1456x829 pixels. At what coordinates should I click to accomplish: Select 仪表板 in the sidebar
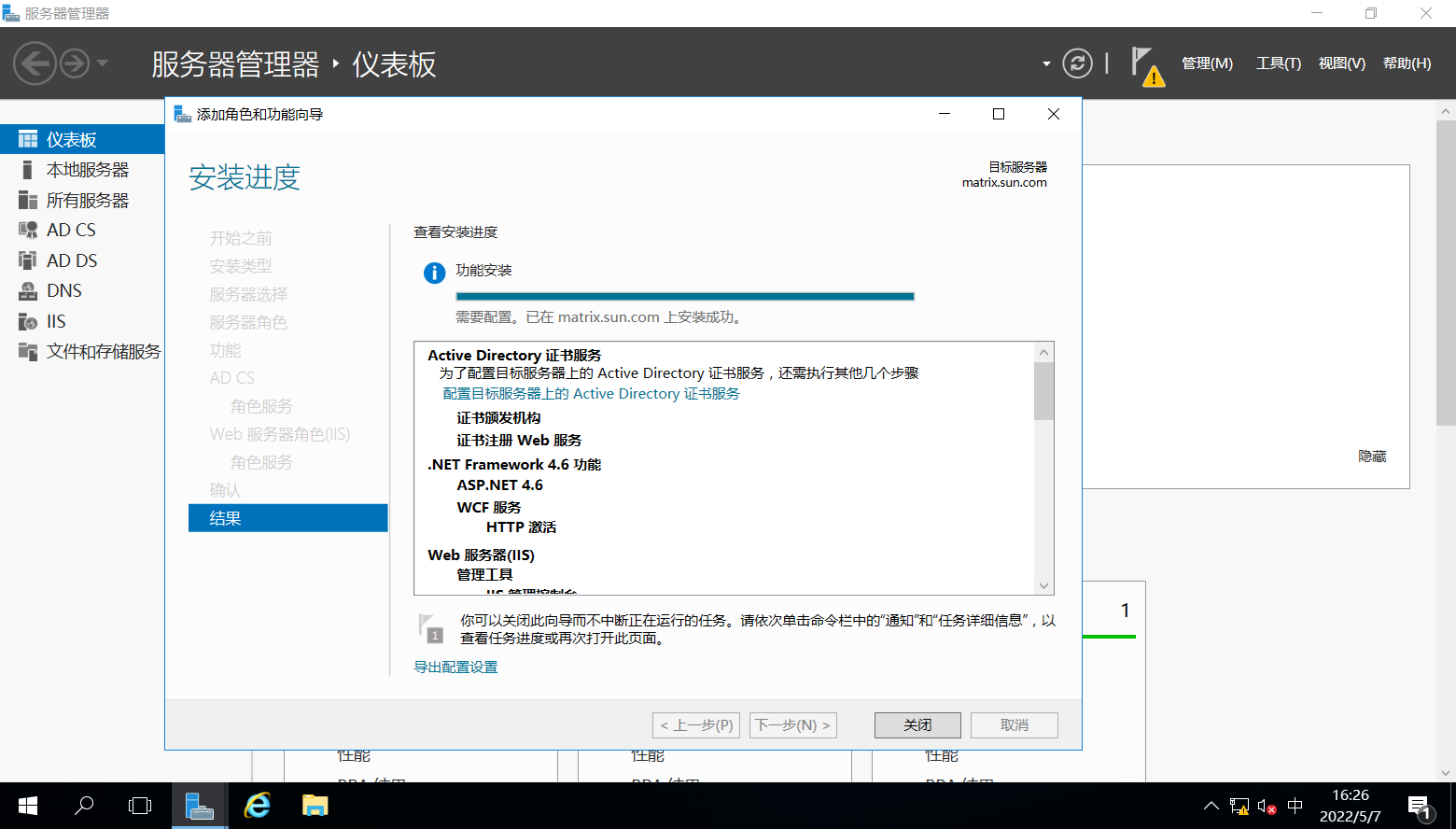[82, 139]
